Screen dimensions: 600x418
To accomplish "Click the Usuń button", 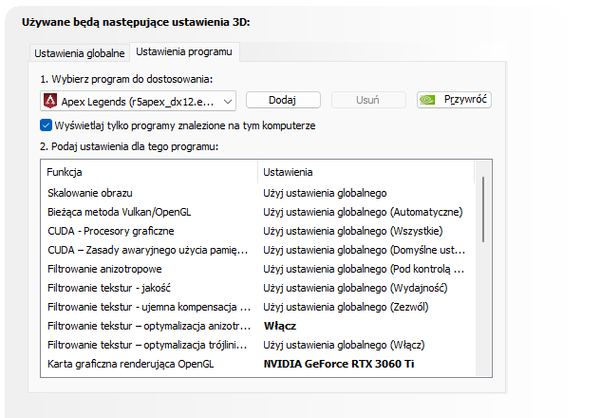I will (x=368, y=100).
